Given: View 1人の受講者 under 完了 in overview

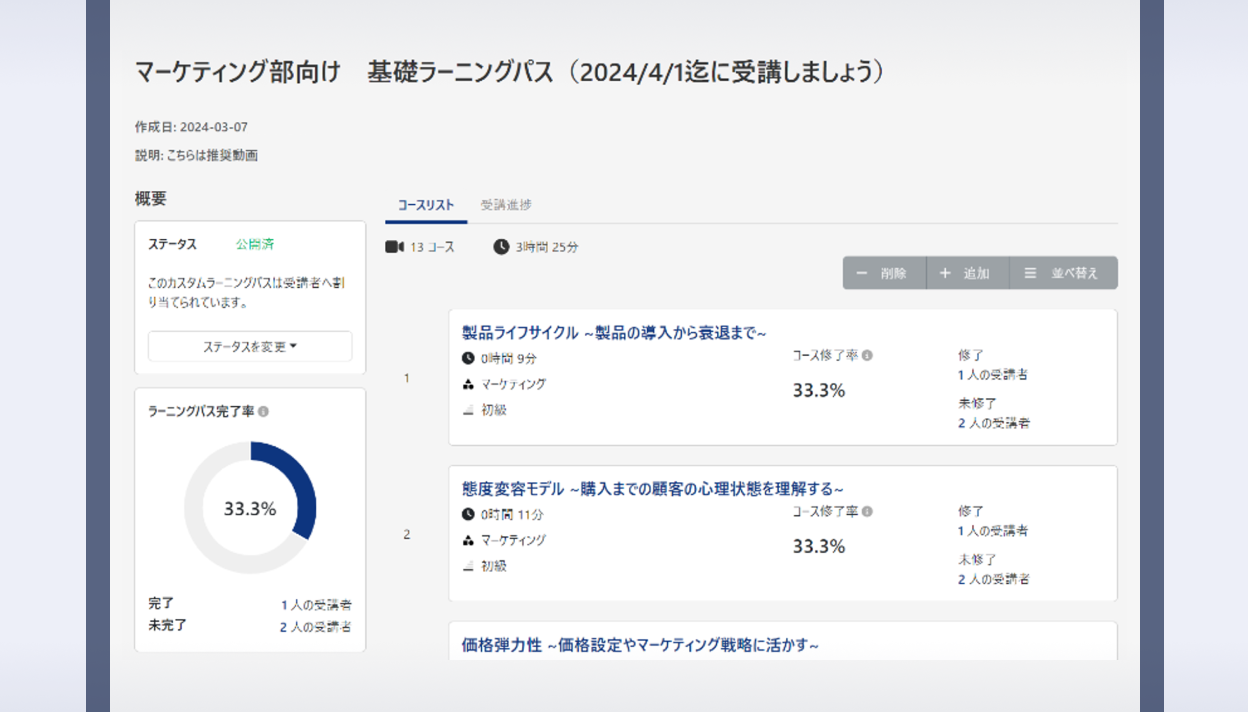Looking at the screenshot, I should (316, 605).
